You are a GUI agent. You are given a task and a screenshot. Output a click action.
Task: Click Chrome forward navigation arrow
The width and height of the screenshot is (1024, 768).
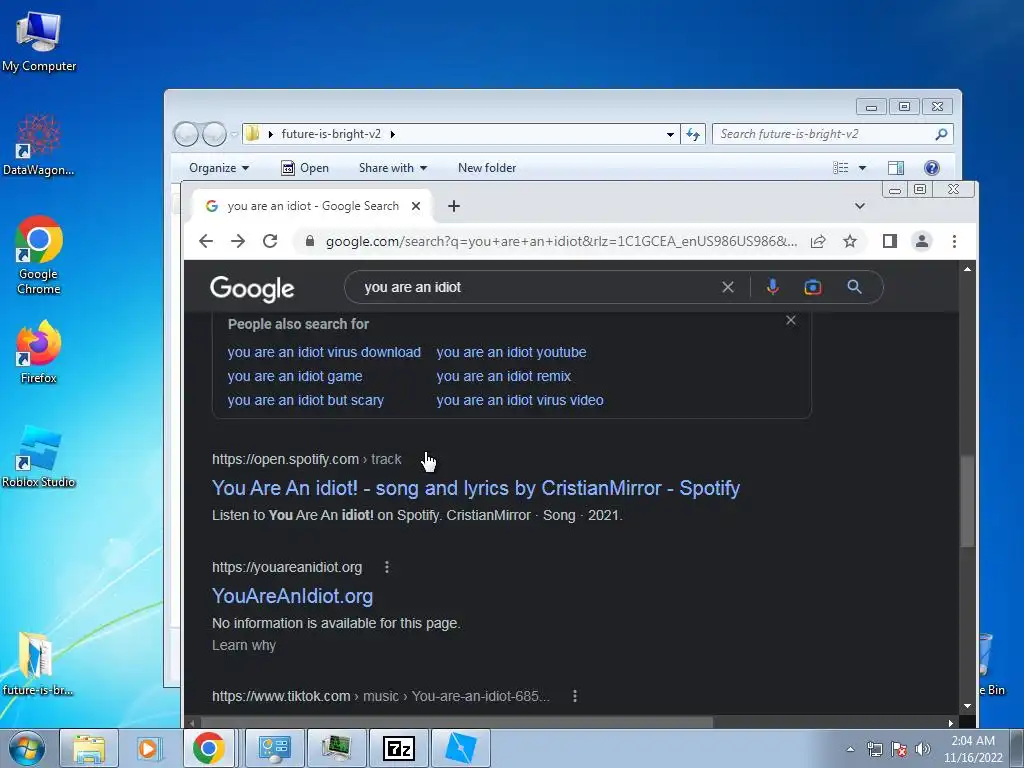[238, 241]
